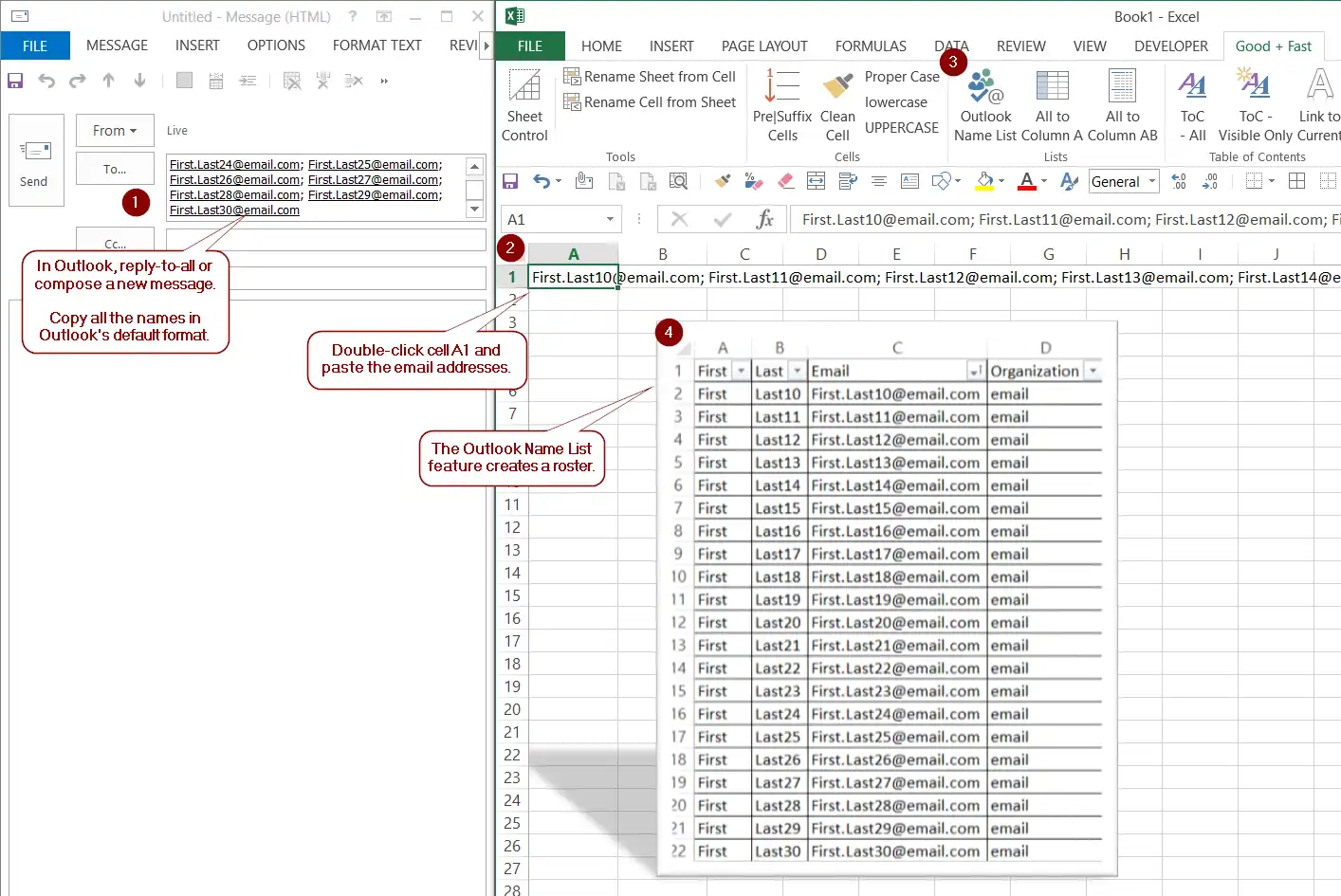Create ToC - All

coord(1192,105)
